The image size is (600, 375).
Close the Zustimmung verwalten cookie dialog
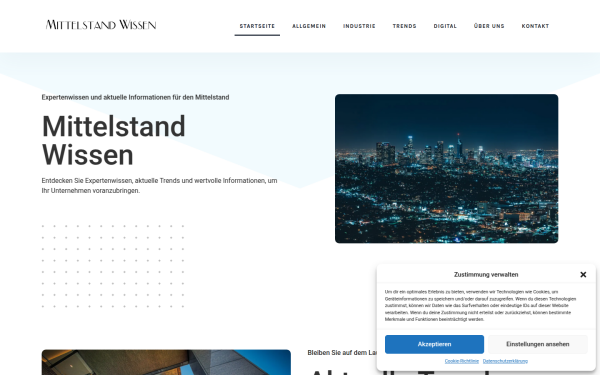coord(583,274)
